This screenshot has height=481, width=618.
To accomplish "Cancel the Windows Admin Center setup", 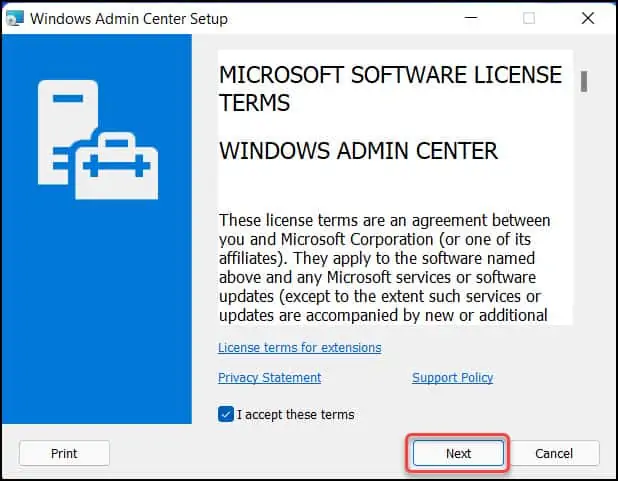I will [554, 453].
